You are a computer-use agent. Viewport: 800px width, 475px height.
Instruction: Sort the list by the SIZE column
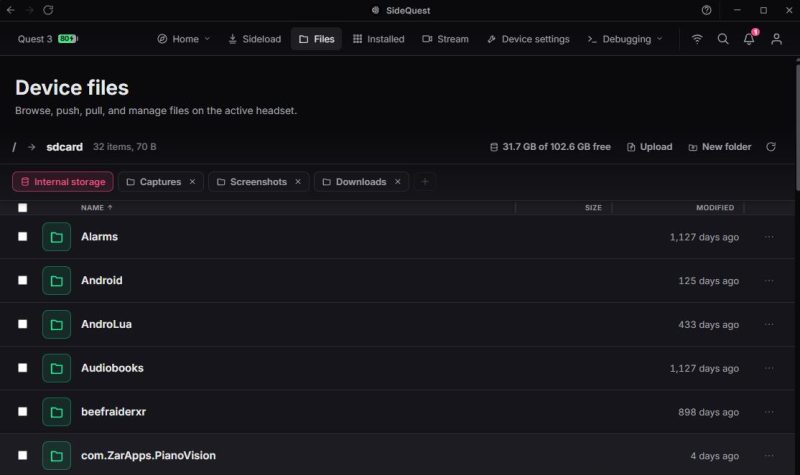pos(593,208)
